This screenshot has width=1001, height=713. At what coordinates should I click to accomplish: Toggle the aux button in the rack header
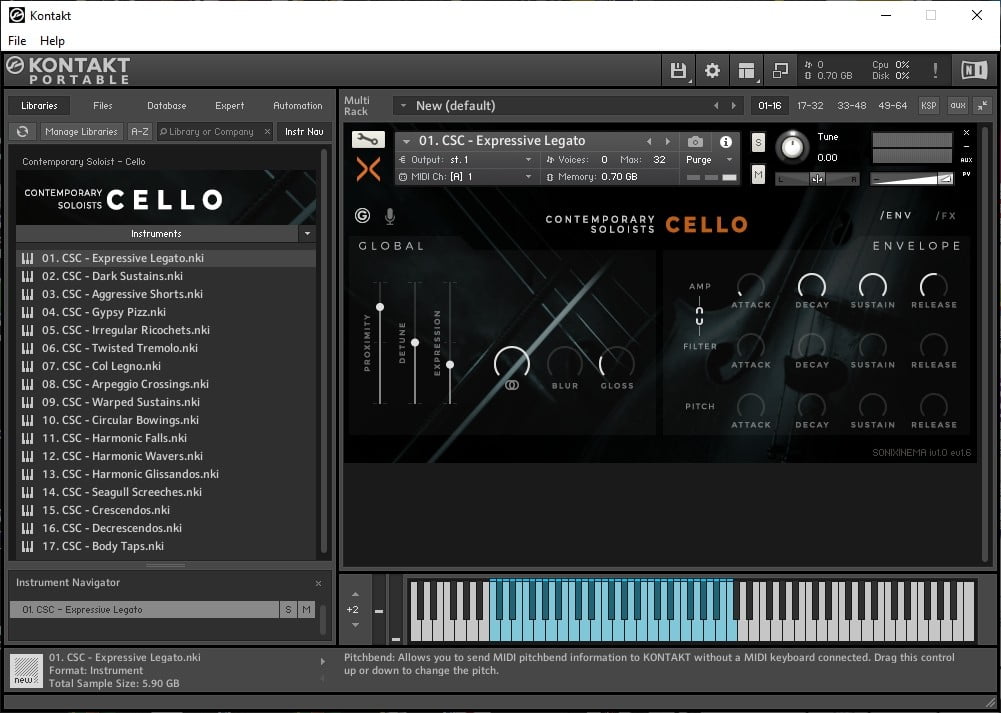click(x=958, y=106)
